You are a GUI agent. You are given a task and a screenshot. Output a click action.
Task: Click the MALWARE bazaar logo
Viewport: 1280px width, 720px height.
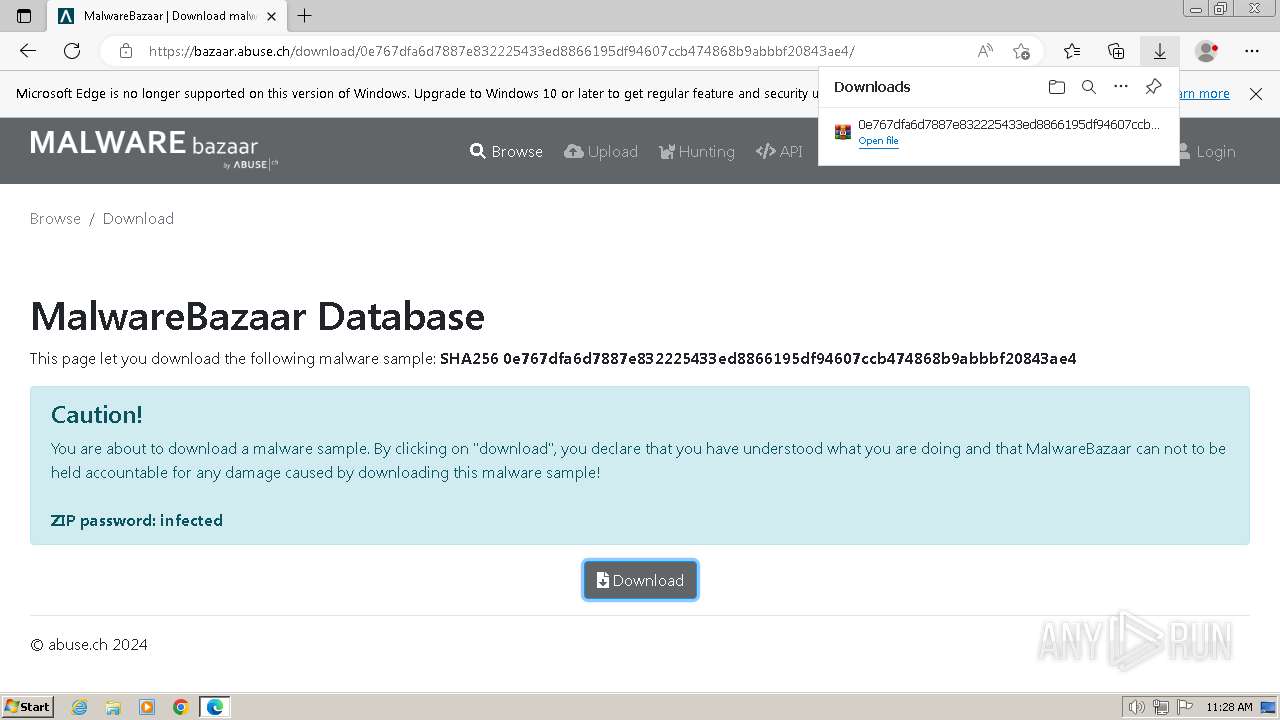coord(154,149)
